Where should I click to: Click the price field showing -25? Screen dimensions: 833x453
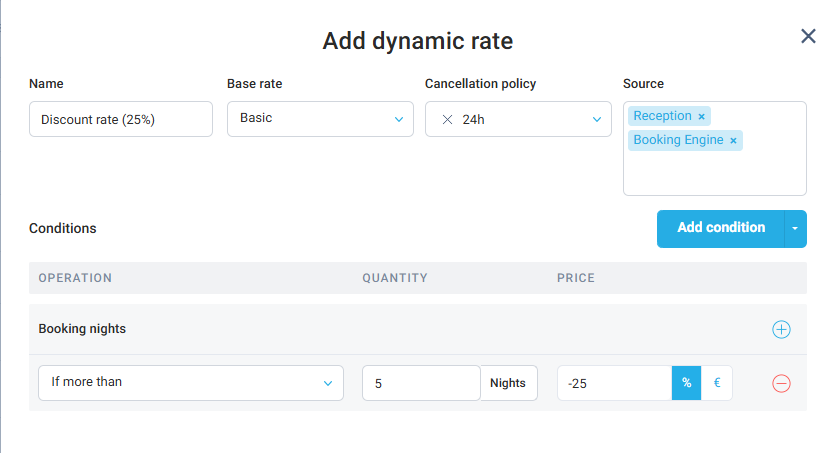tap(613, 383)
